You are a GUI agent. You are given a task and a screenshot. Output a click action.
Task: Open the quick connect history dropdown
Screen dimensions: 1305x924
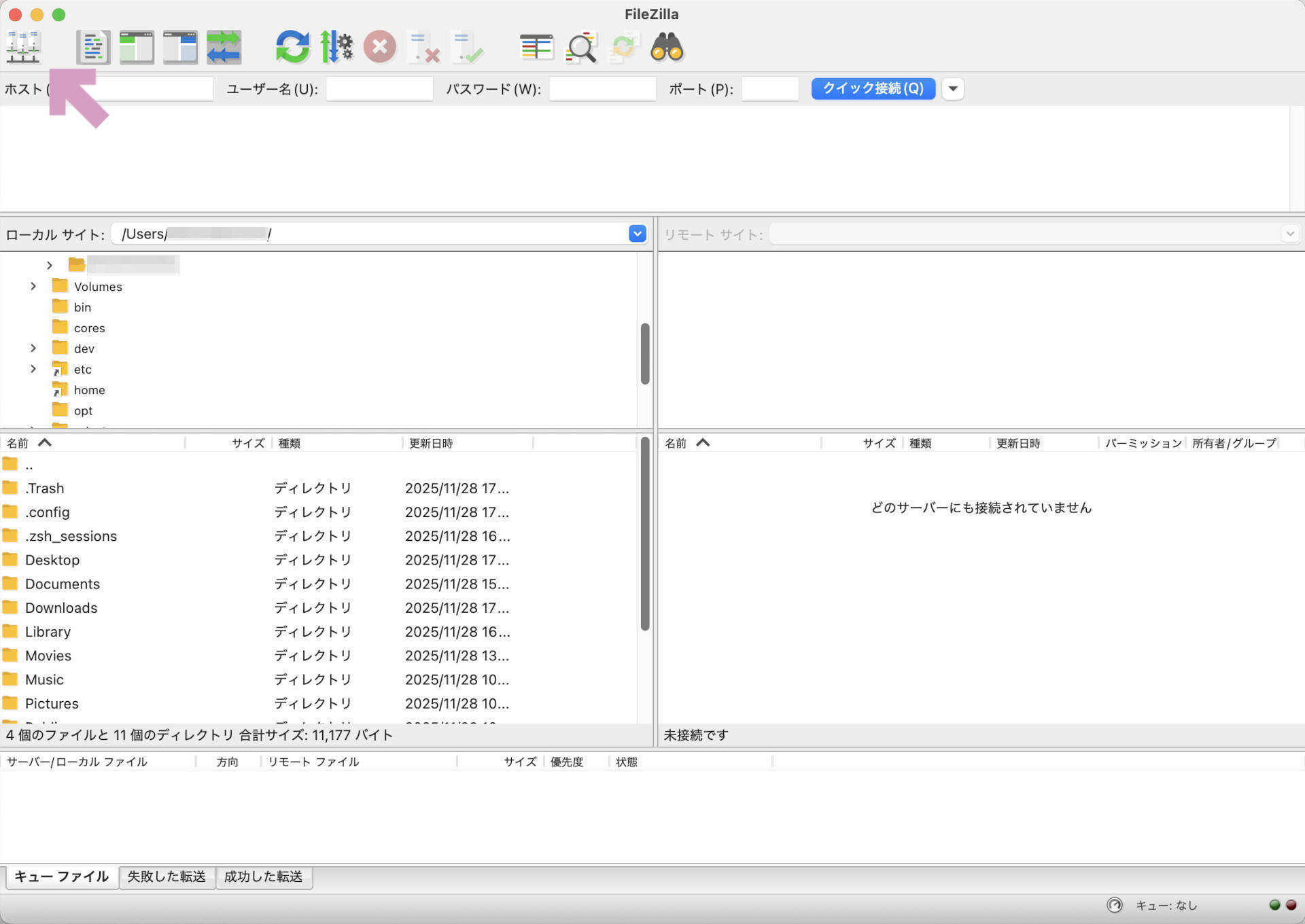pyautogui.click(x=953, y=88)
